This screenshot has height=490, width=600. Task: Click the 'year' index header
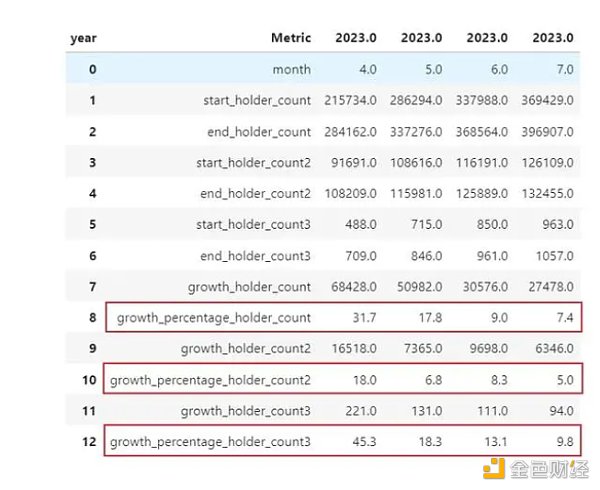(83, 38)
